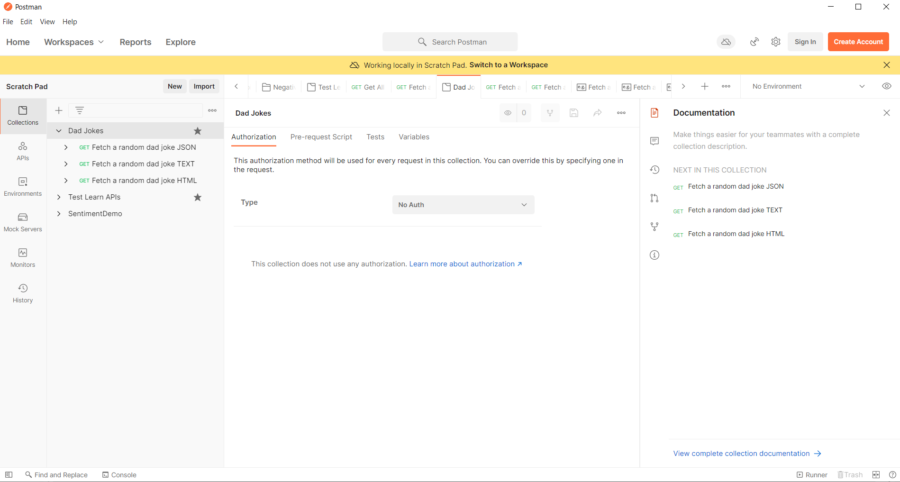Click the settings gear icon
900x482 pixels.
tap(776, 42)
